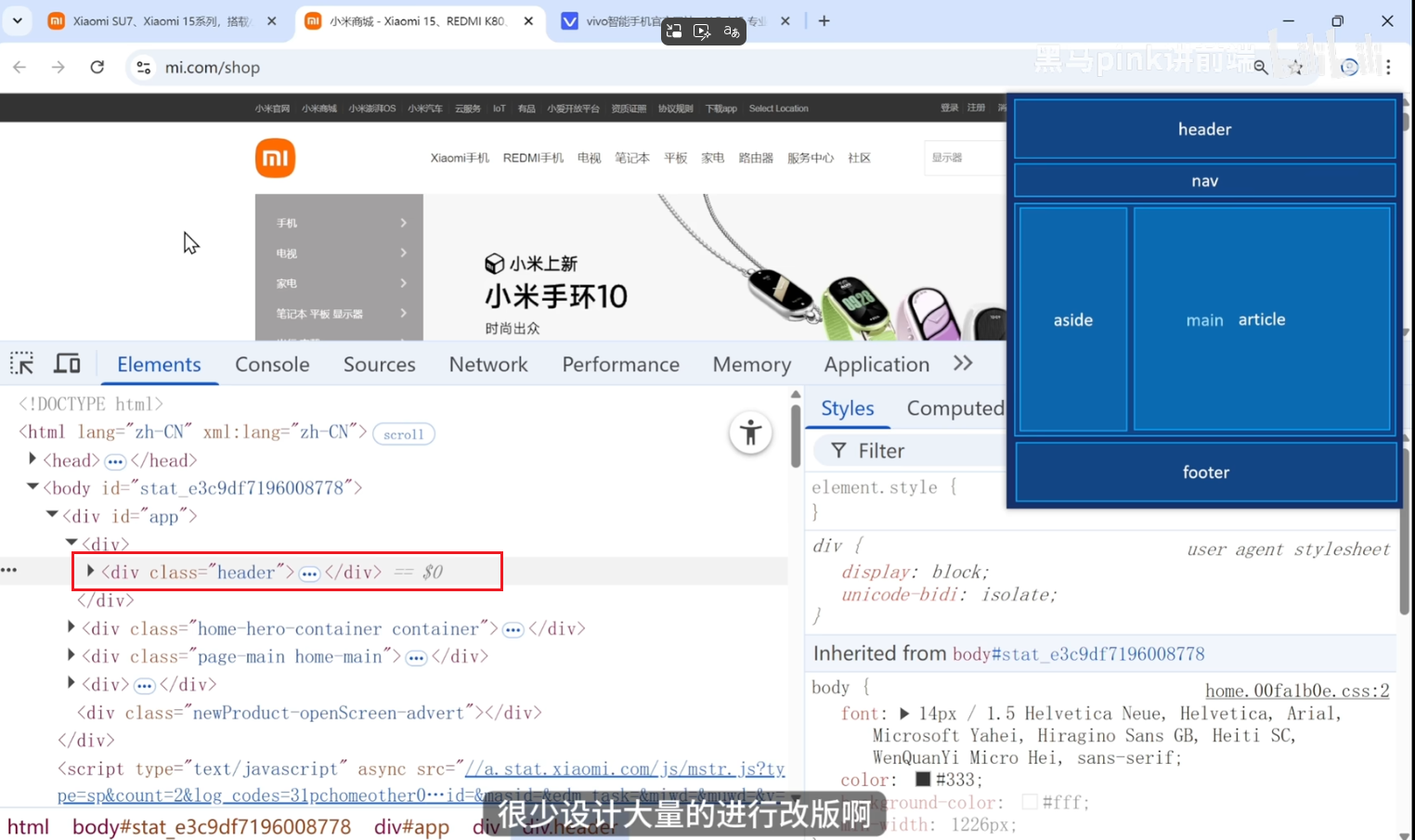The width and height of the screenshot is (1415, 840).
Task: Open Select Location in top bar
Action: click(x=778, y=109)
